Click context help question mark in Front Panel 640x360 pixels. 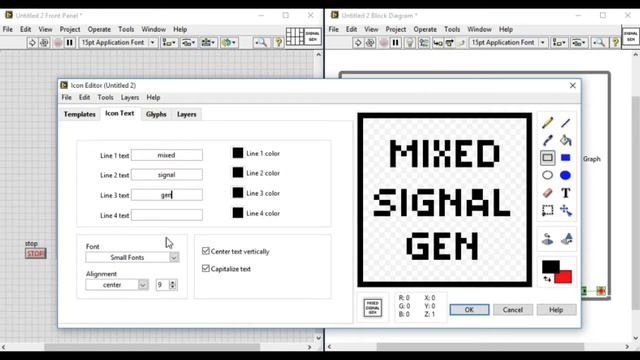[278, 42]
